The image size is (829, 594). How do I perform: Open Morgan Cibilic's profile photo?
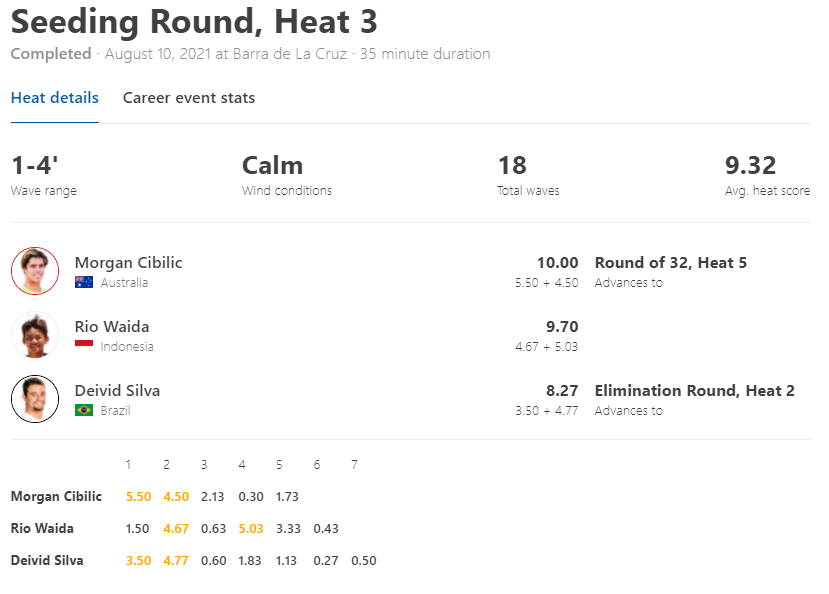tap(35, 271)
